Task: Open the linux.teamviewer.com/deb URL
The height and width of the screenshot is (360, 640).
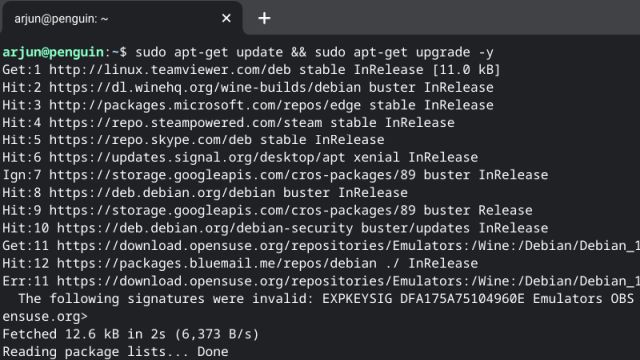Action: tap(170, 70)
